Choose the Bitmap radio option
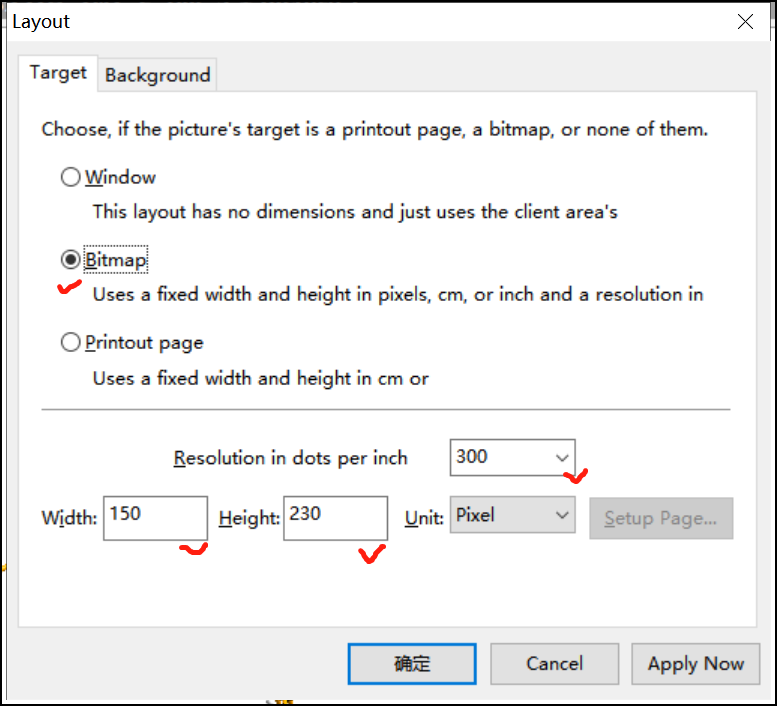 pyautogui.click(x=71, y=260)
